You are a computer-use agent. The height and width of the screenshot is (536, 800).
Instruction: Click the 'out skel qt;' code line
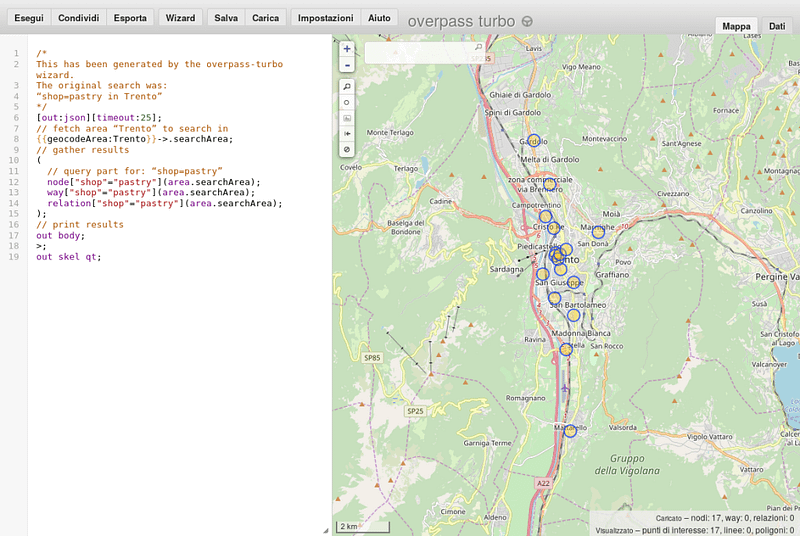coord(68,257)
